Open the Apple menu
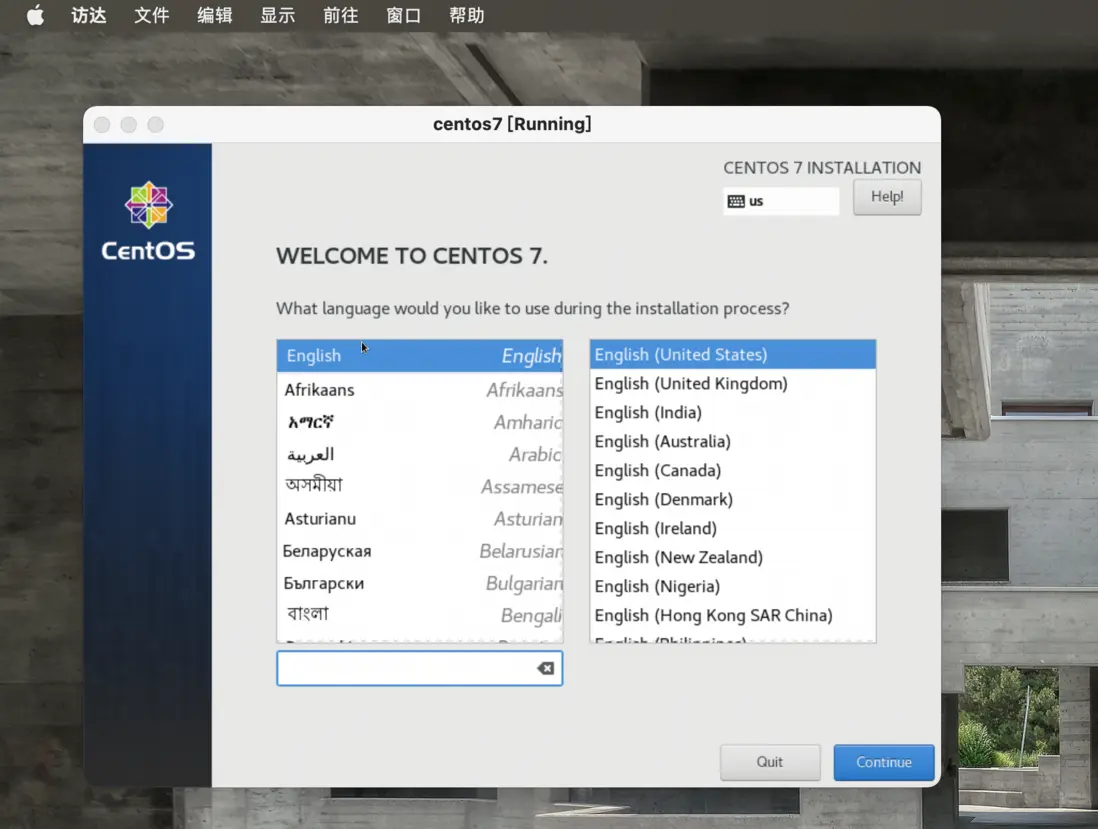The width and height of the screenshot is (1098, 829). [x=35, y=15]
